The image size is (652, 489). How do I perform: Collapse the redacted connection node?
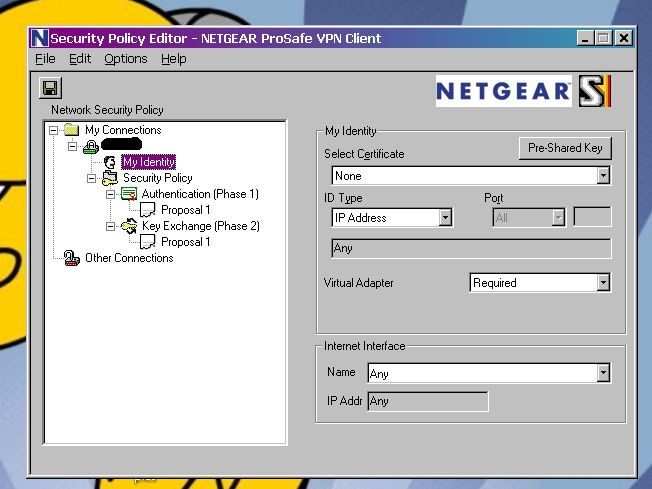pyautogui.click(x=72, y=146)
